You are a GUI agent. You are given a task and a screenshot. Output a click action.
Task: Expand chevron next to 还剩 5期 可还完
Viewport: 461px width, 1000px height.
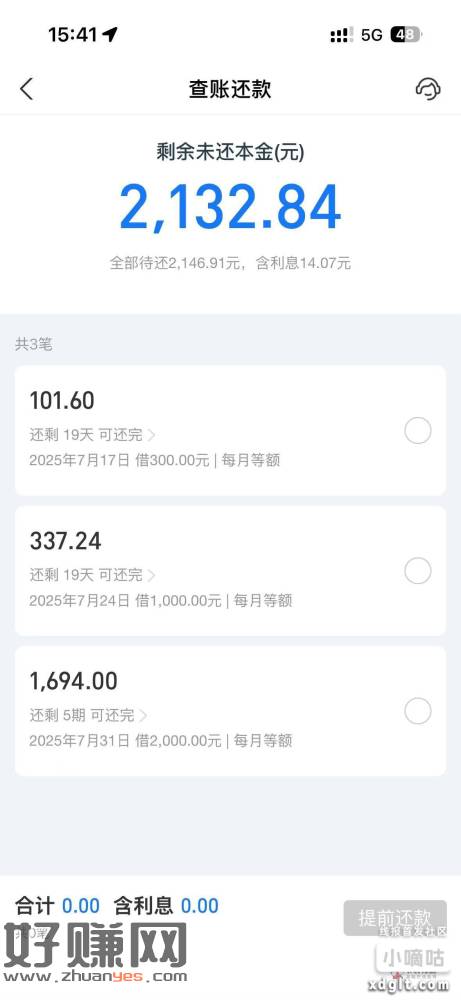pyautogui.click(x=143, y=716)
